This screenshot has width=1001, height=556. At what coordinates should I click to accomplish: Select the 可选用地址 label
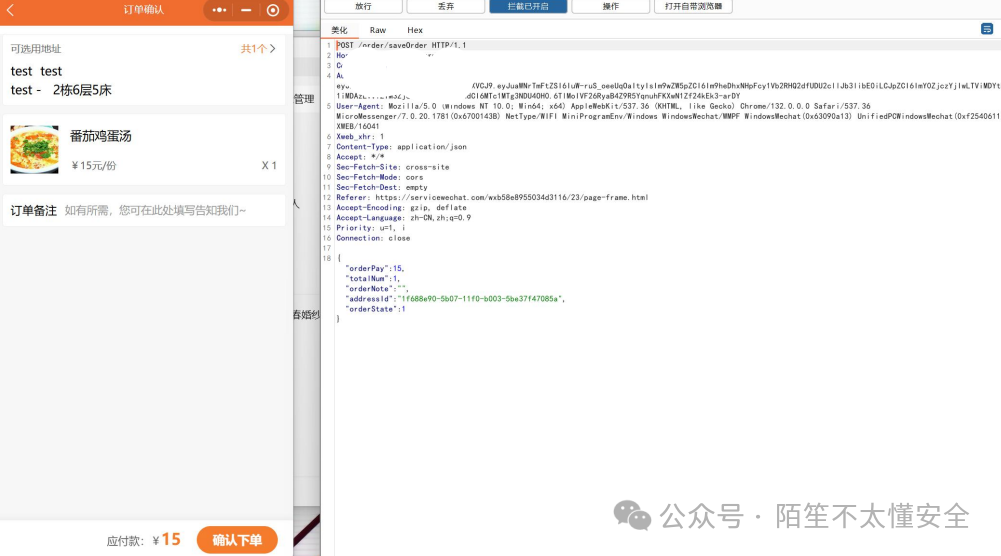pos(36,49)
